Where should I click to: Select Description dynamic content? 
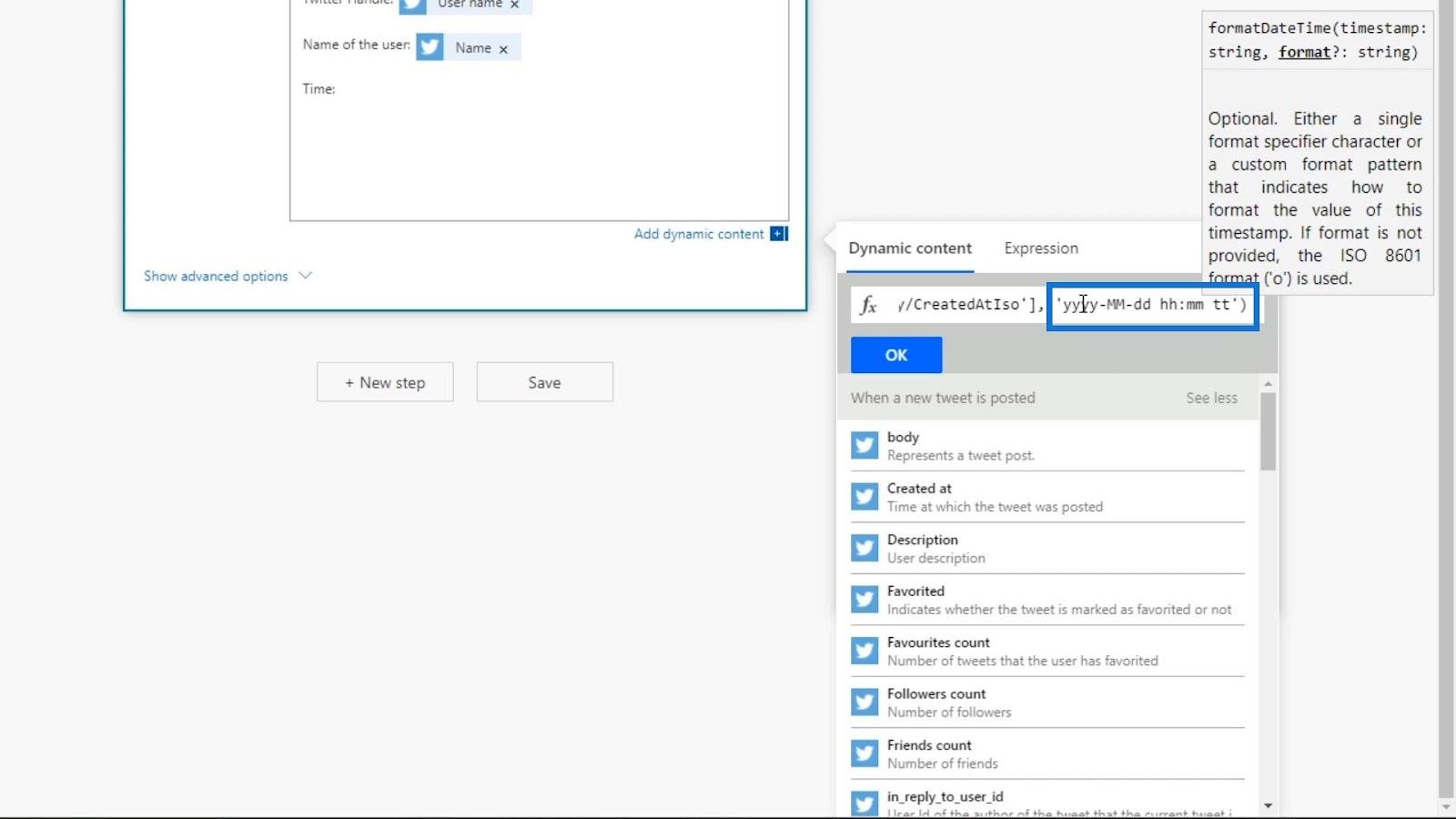pyautogui.click(x=1047, y=549)
